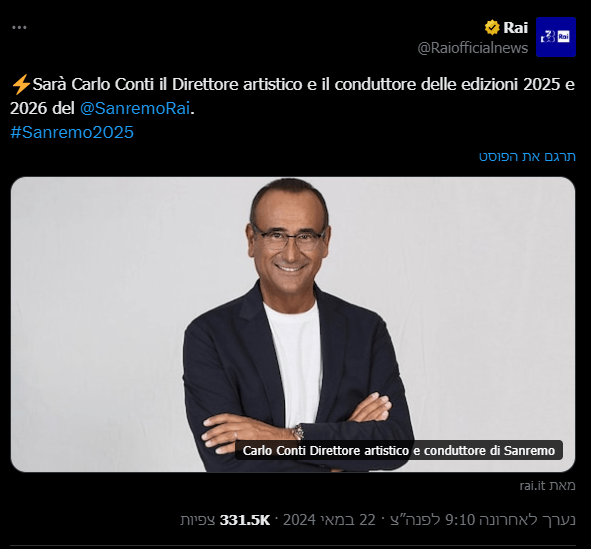Open the rai.it source link
Image resolution: width=591 pixels, height=549 pixels.
(x=547, y=486)
